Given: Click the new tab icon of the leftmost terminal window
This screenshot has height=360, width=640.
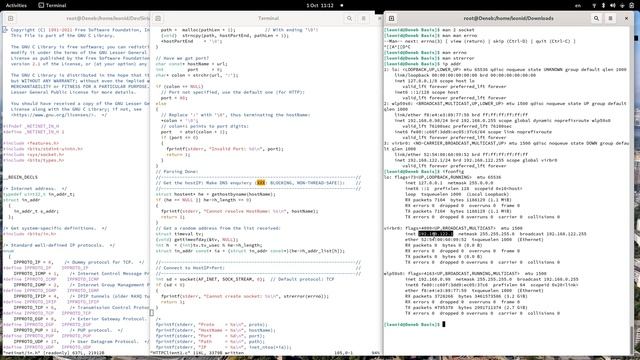Looking at the screenshot, I should coord(11,18).
